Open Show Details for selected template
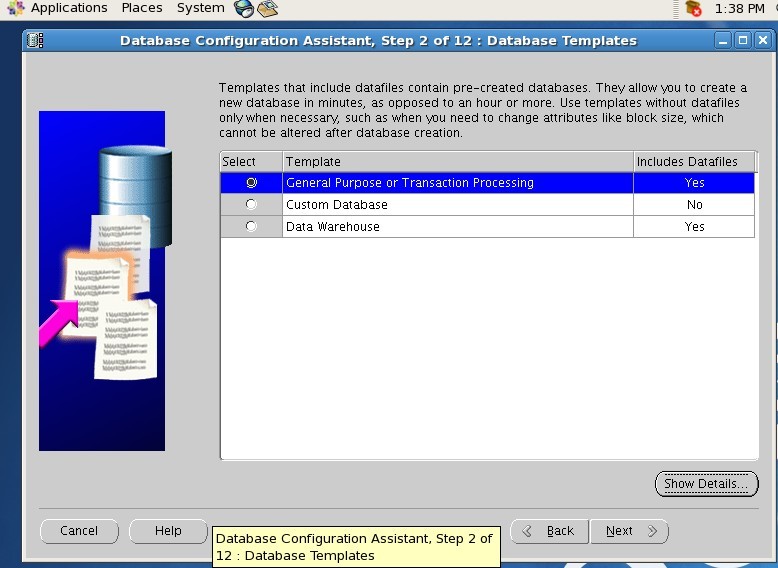The width and height of the screenshot is (778, 568). point(707,484)
